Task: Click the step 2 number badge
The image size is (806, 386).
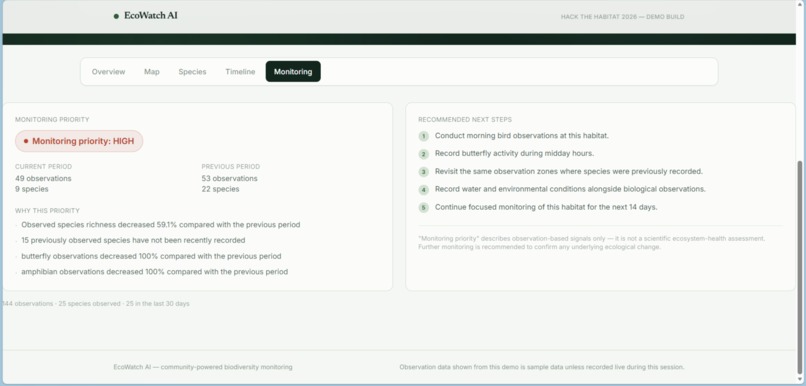Action: point(424,154)
